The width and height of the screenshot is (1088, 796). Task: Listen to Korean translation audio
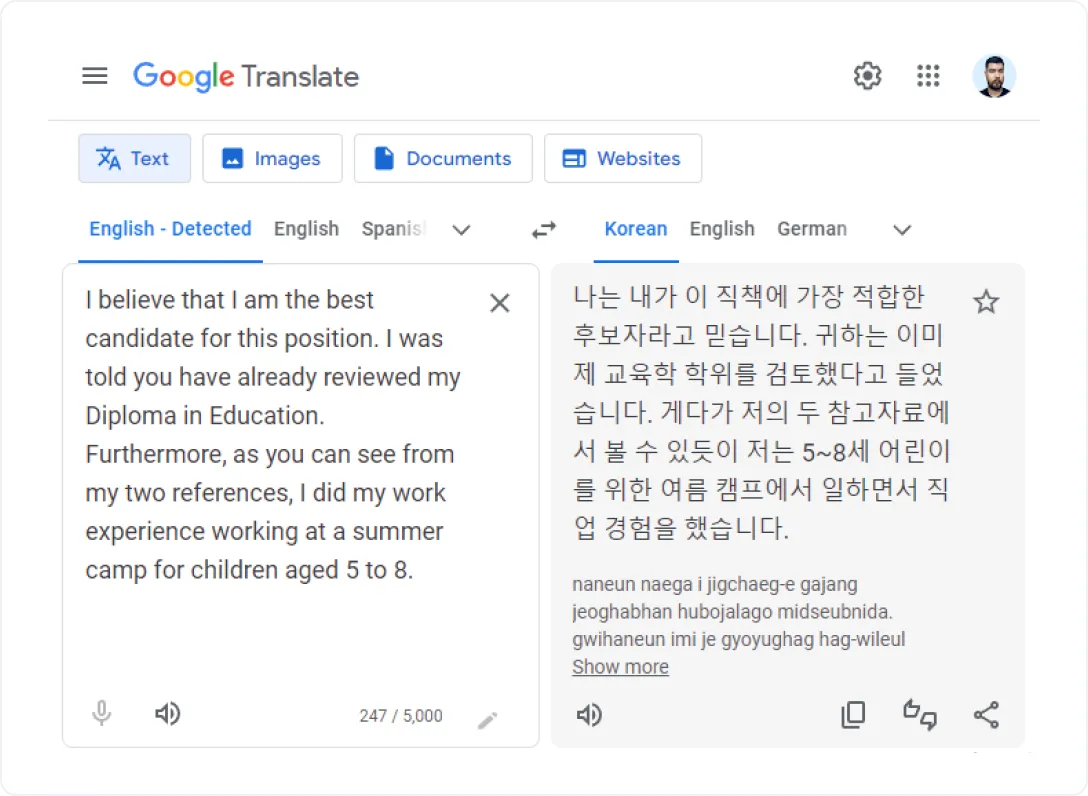[589, 715]
